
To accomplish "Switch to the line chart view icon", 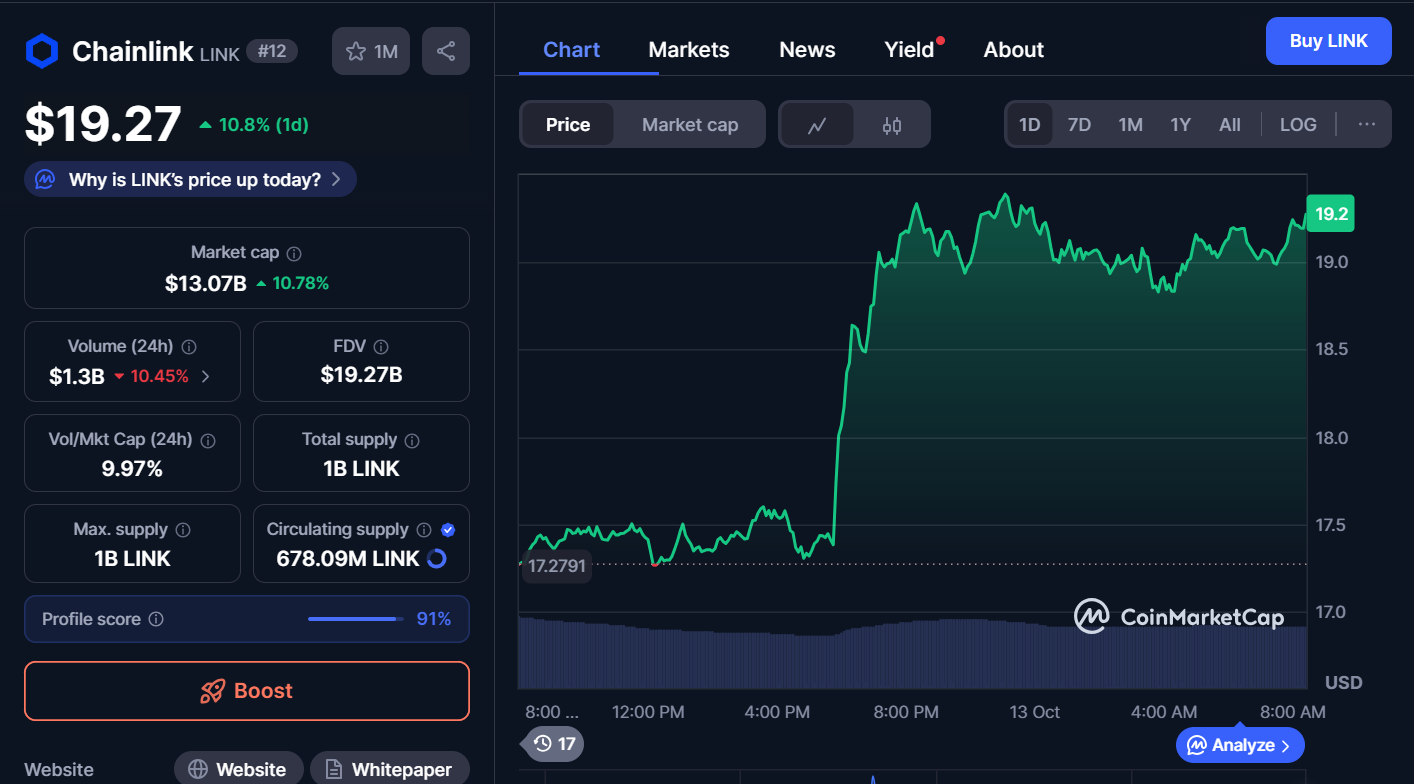I will click(817, 125).
